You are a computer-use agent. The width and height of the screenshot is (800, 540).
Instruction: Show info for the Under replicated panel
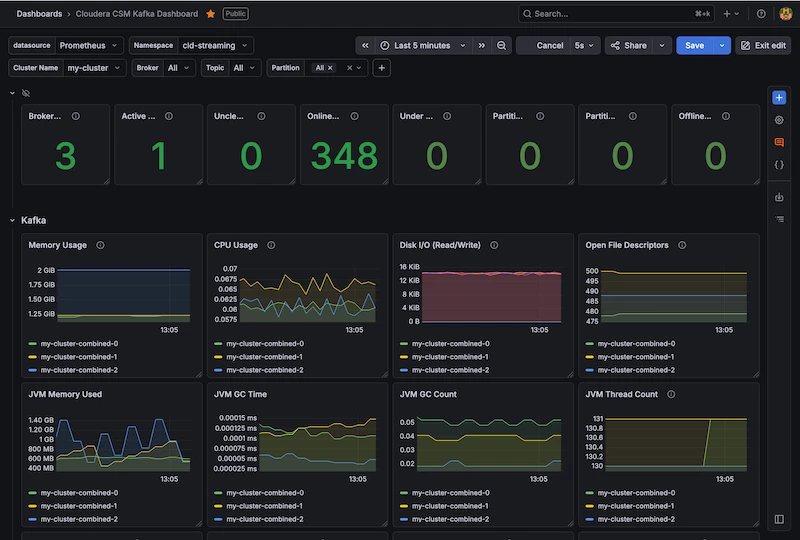(x=447, y=116)
